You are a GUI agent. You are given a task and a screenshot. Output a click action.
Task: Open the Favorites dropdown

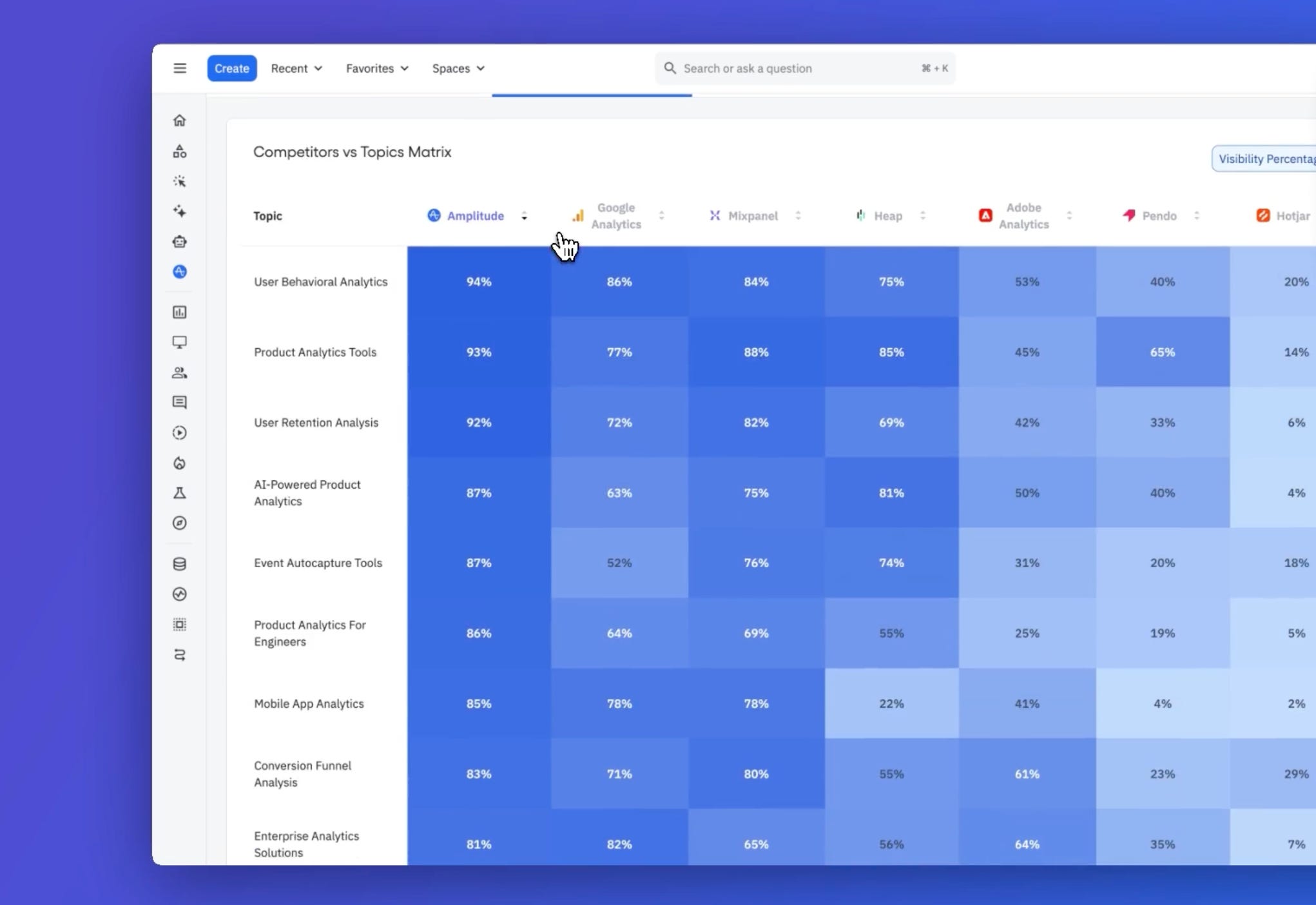377,68
